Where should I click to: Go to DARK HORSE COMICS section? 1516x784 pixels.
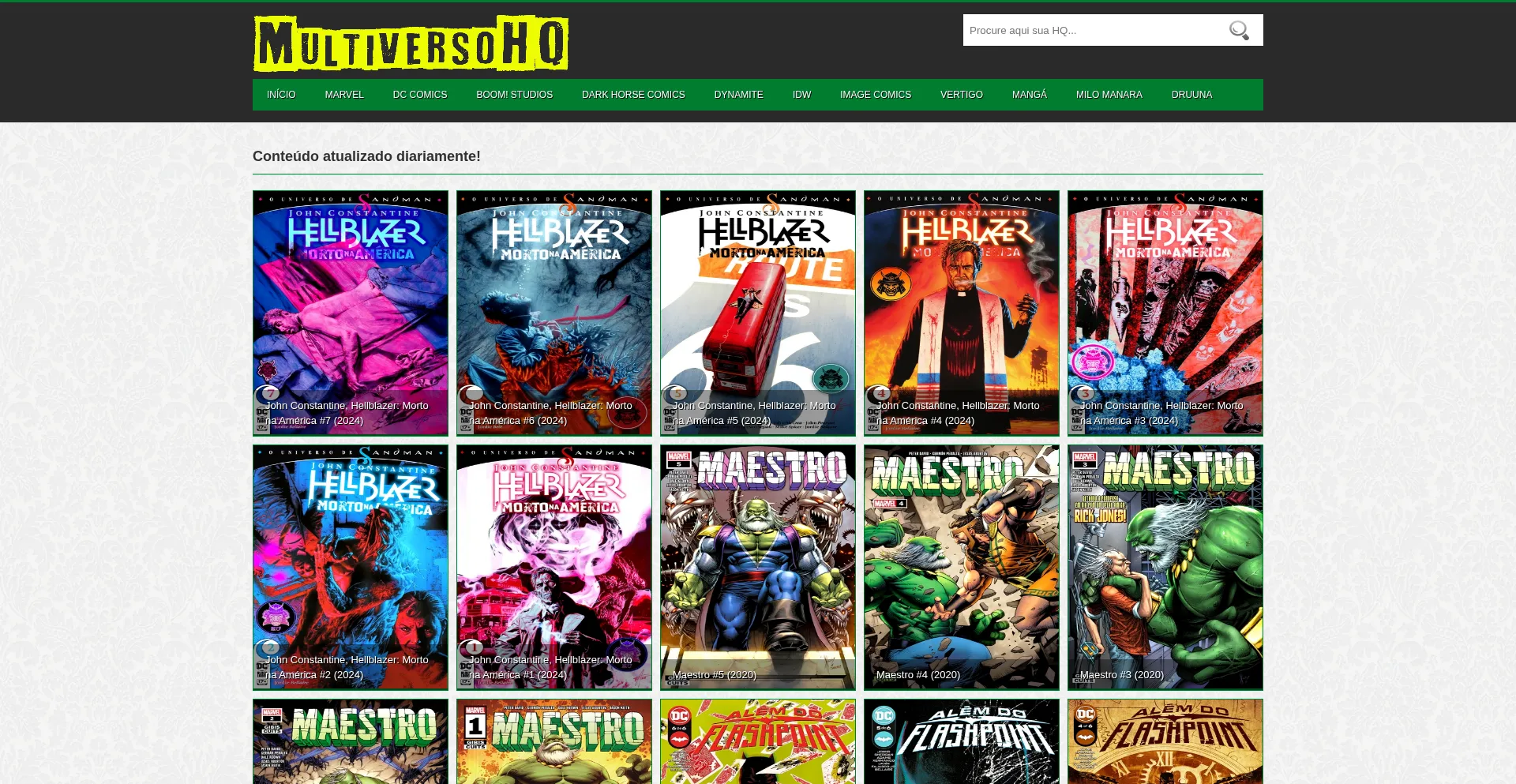click(x=633, y=95)
